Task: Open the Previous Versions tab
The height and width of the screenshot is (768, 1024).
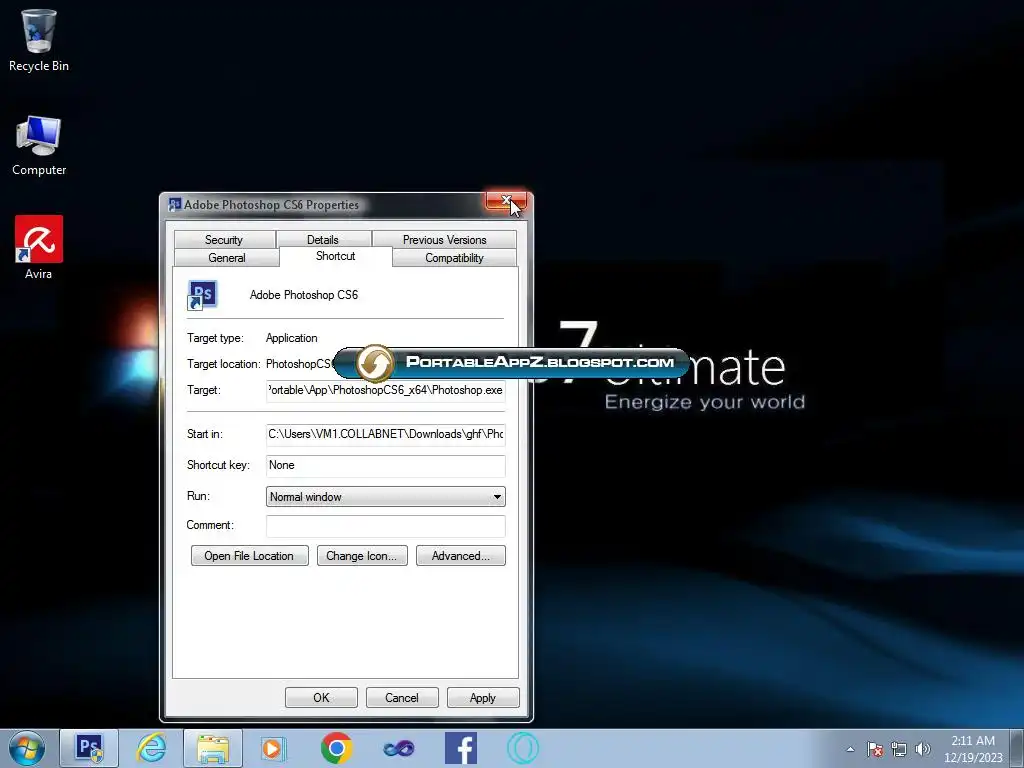Action: click(444, 240)
